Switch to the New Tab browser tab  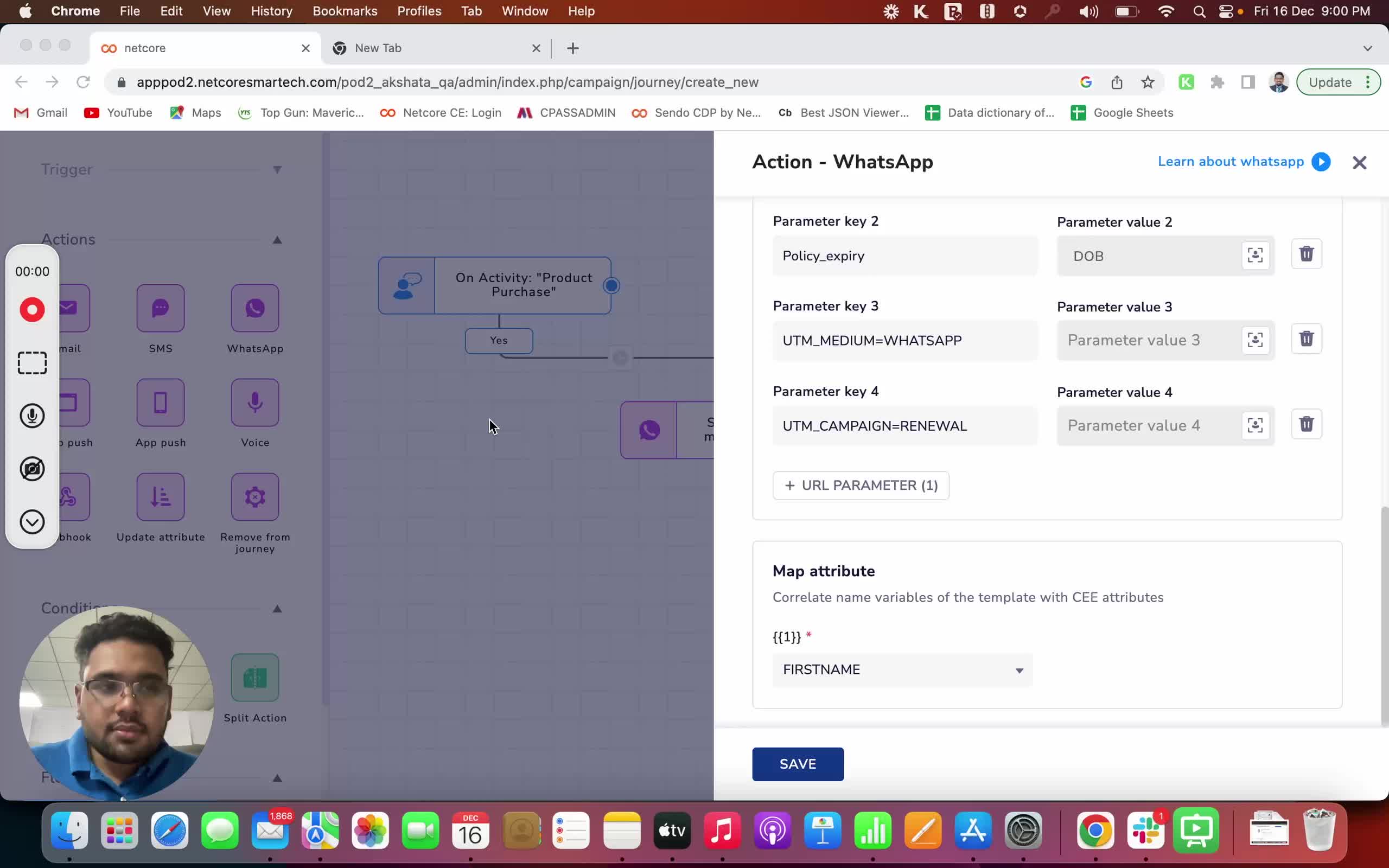pos(379,48)
